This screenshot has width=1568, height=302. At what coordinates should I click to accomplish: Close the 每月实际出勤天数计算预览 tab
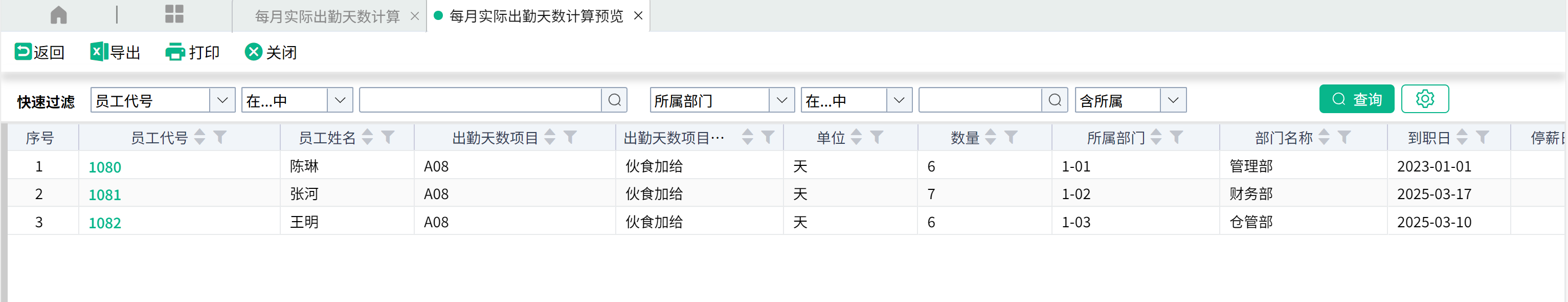638,16
